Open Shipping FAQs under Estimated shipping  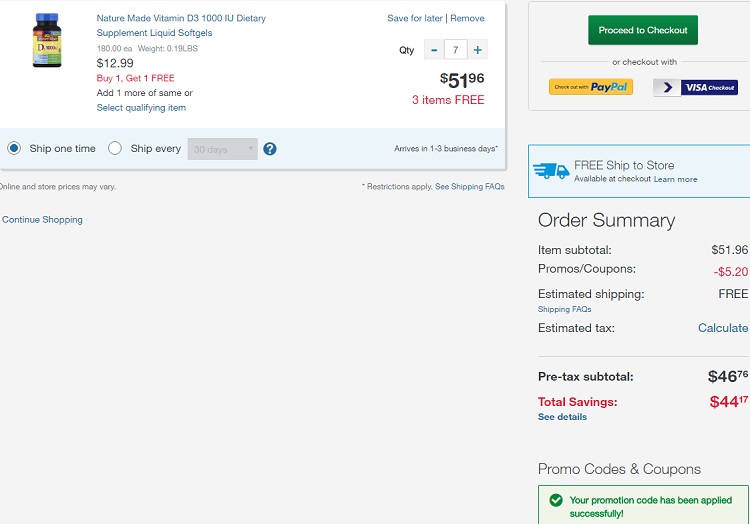(564, 309)
